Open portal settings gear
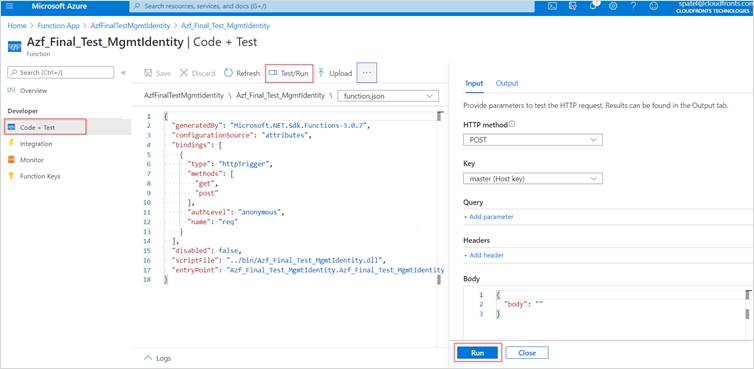Viewport: 754px width, 369px height. click(613, 6)
